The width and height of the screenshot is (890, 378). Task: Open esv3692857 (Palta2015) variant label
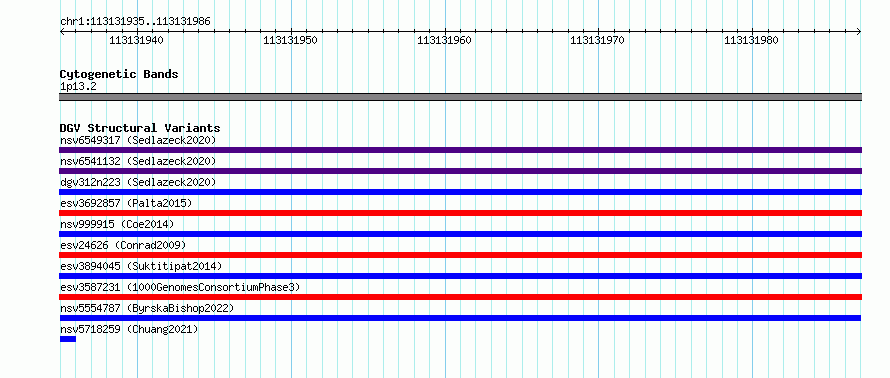click(x=126, y=203)
